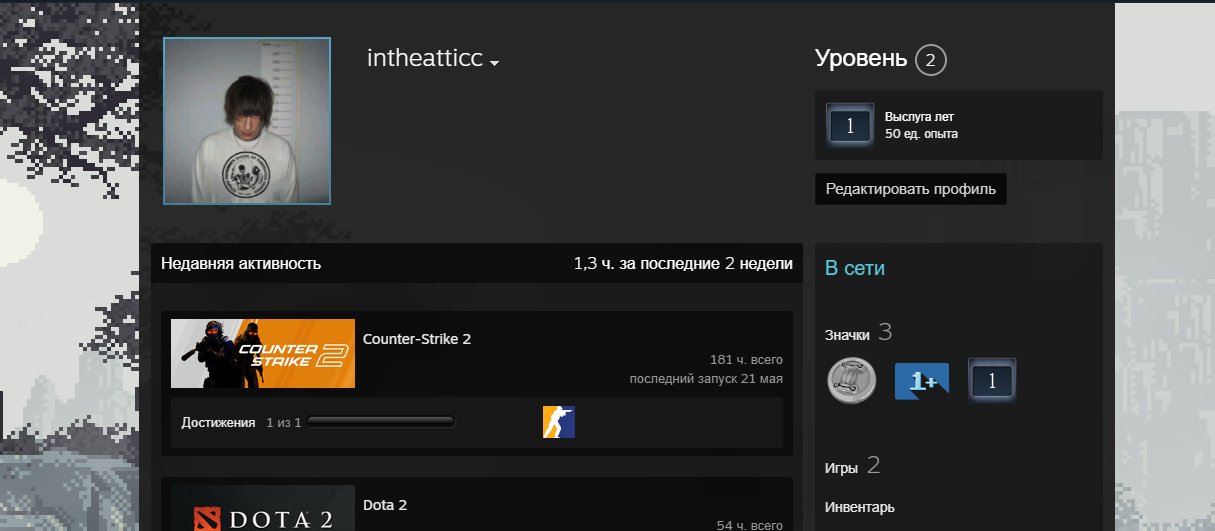
Task: Open the intheatticc profile avatar picture
Action: 247,121
